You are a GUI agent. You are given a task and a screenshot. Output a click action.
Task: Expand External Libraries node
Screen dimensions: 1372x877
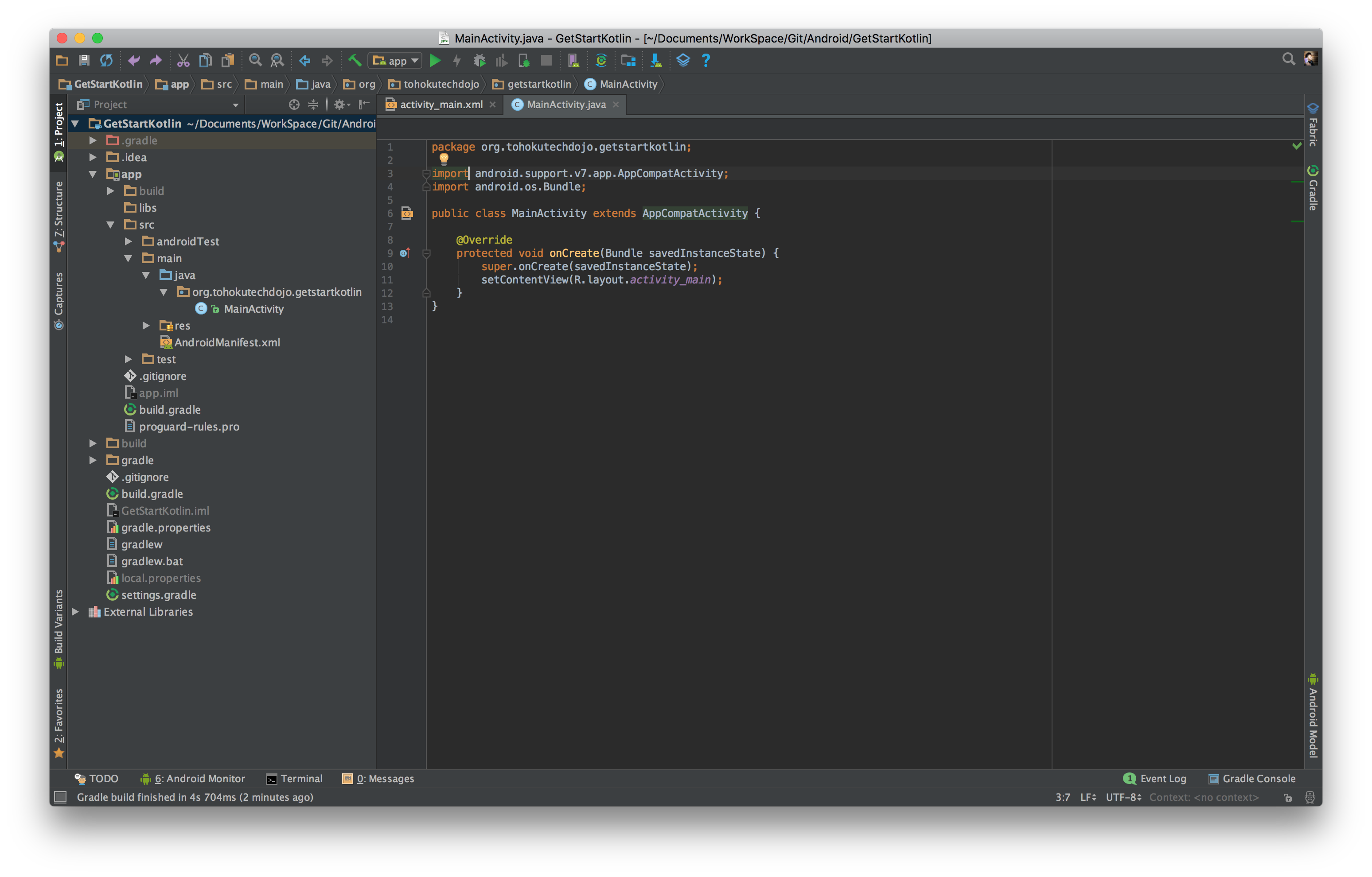(74, 612)
